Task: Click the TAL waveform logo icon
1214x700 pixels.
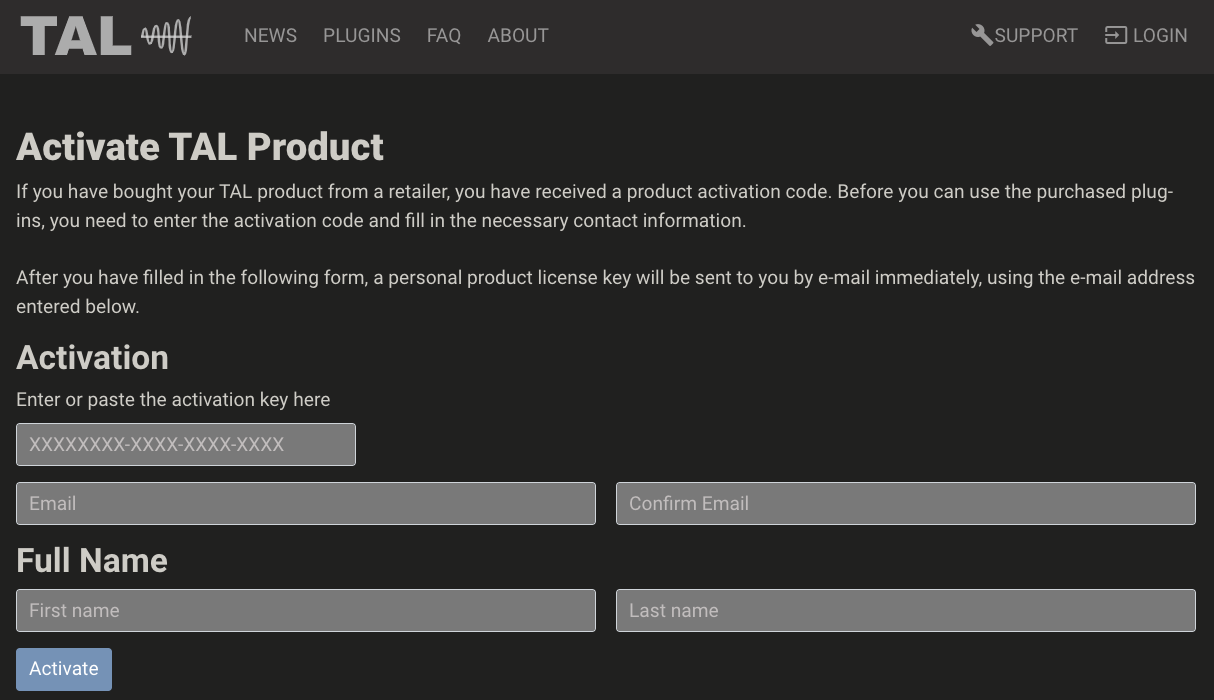Action: (163, 35)
